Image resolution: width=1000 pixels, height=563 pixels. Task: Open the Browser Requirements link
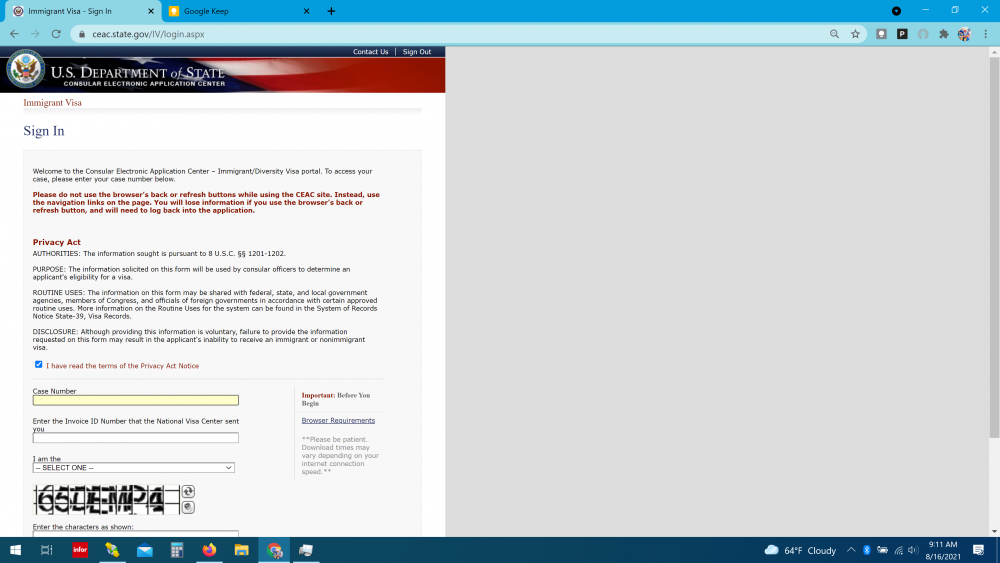[338, 420]
